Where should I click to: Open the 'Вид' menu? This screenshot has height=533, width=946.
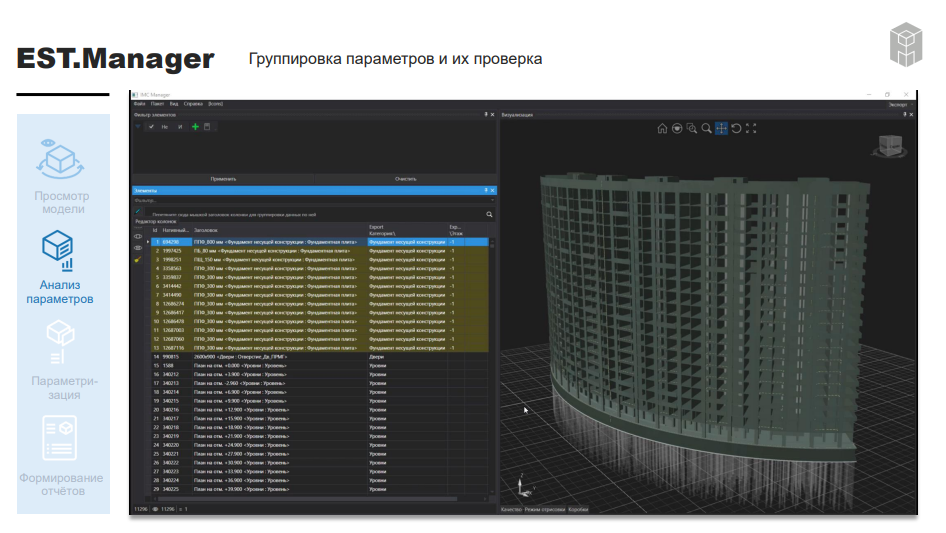tap(174, 104)
